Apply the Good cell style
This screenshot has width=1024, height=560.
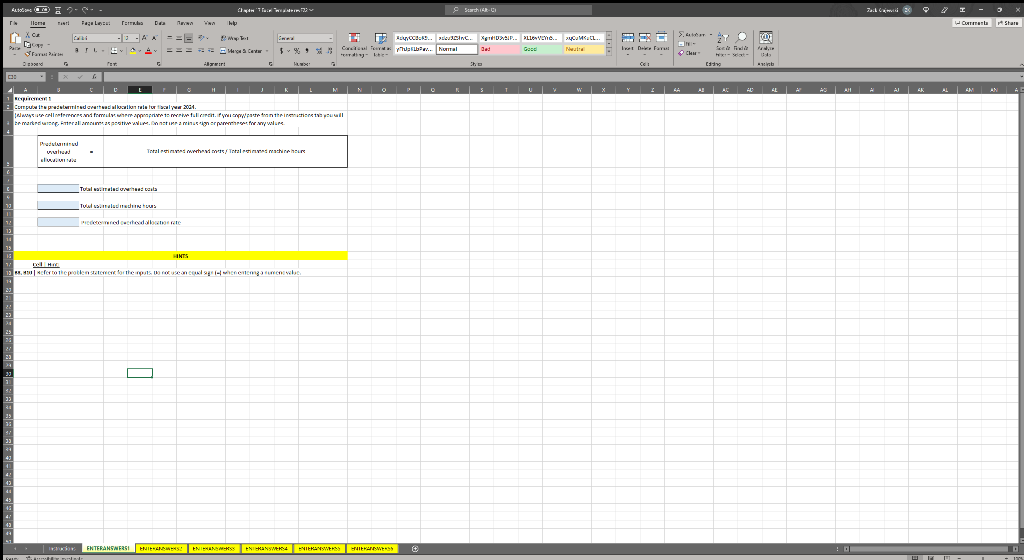(541, 49)
